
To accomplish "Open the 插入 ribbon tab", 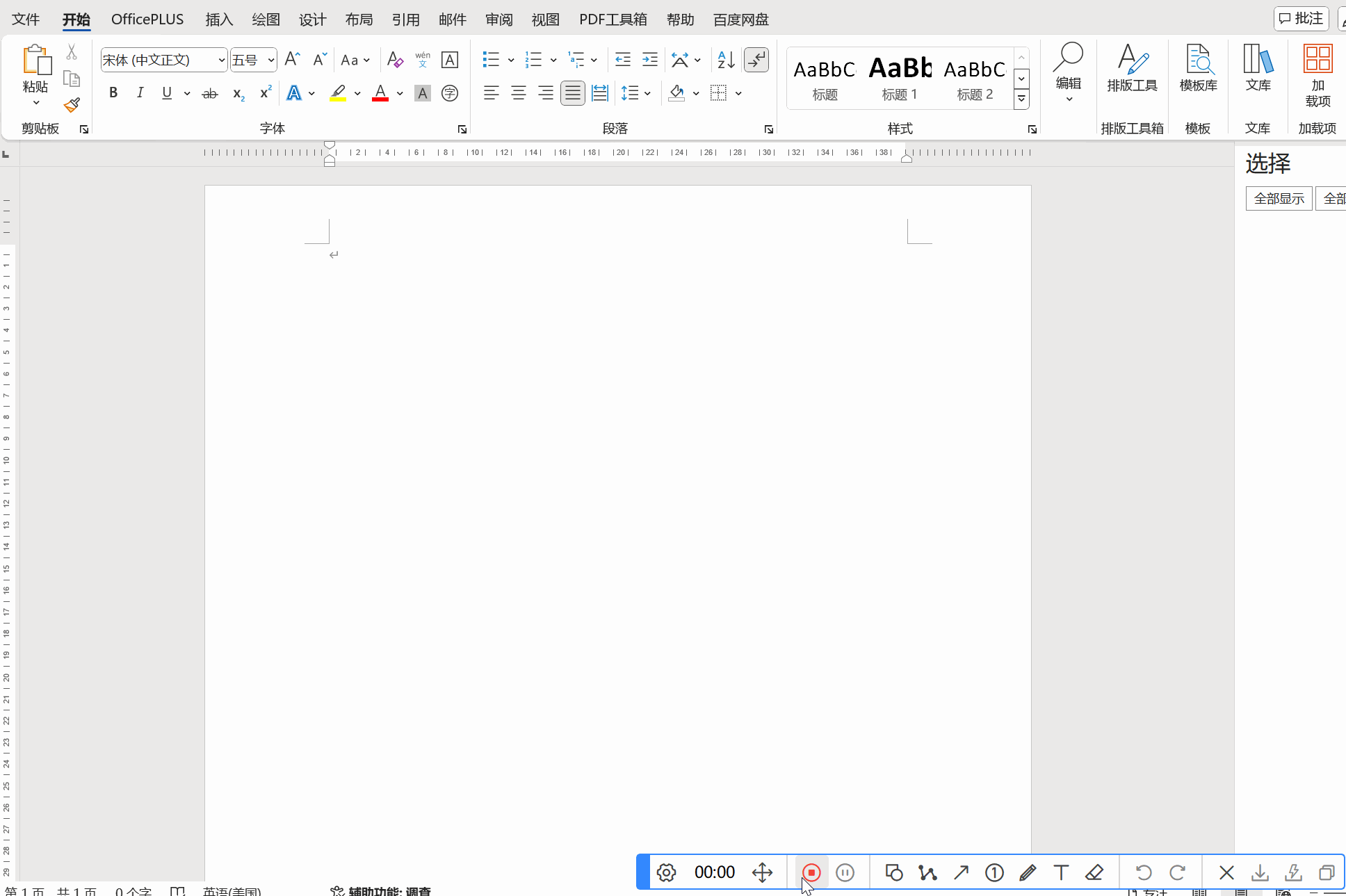I will [219, 19].
